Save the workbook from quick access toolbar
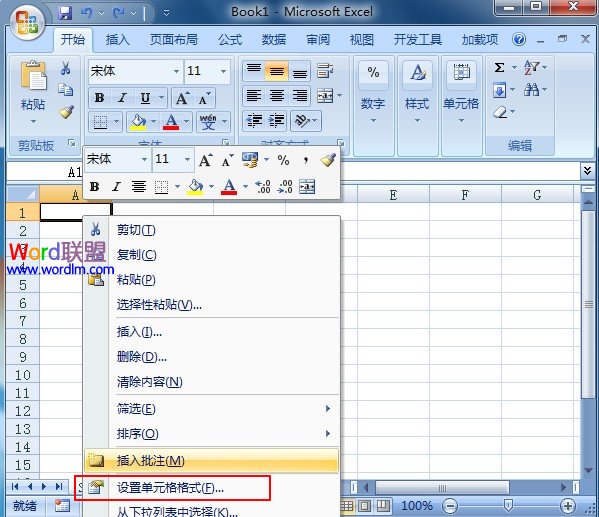Screen dimensions: 599x517 [x=65, y=13]
